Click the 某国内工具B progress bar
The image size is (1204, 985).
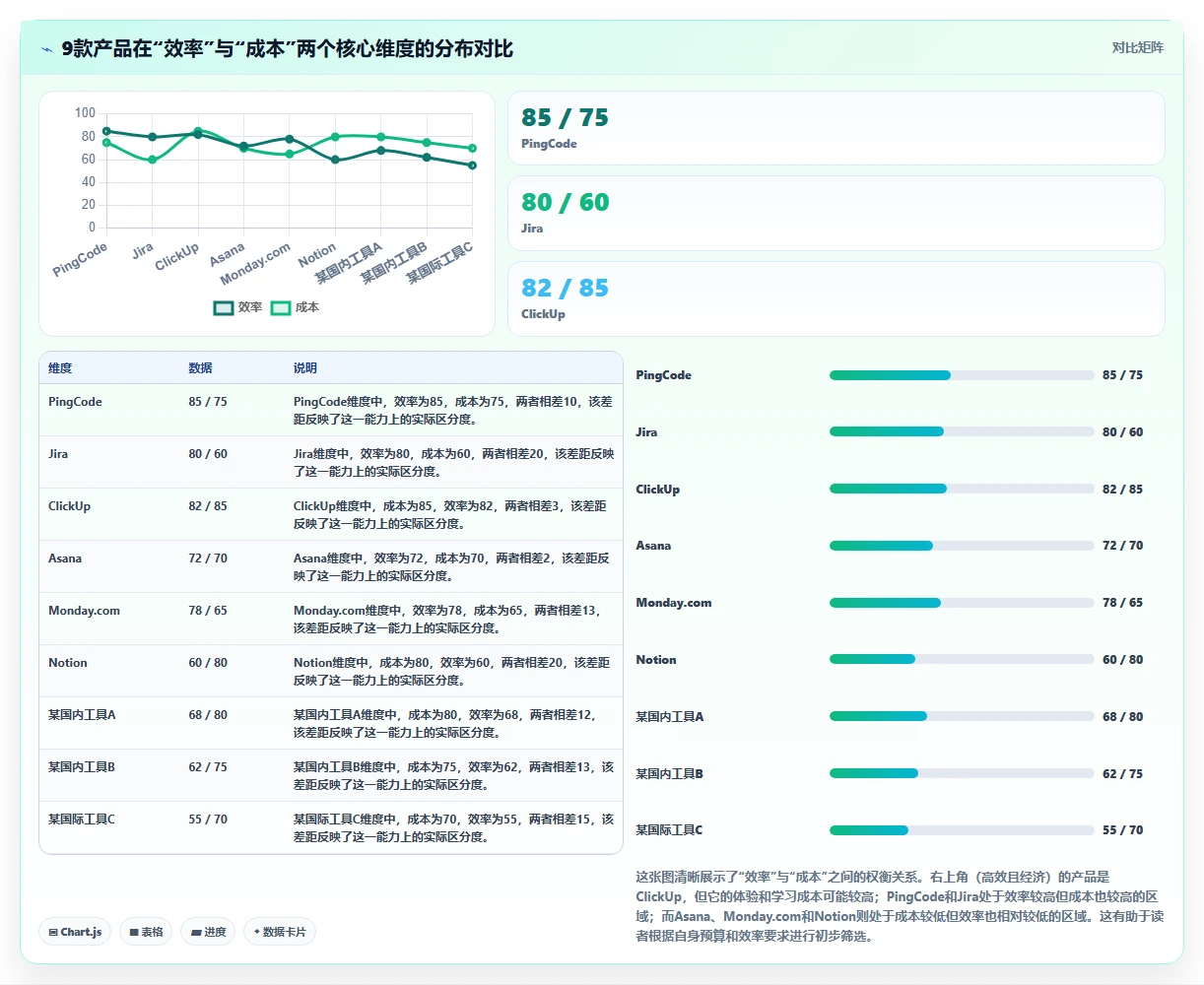coord(962,773)
